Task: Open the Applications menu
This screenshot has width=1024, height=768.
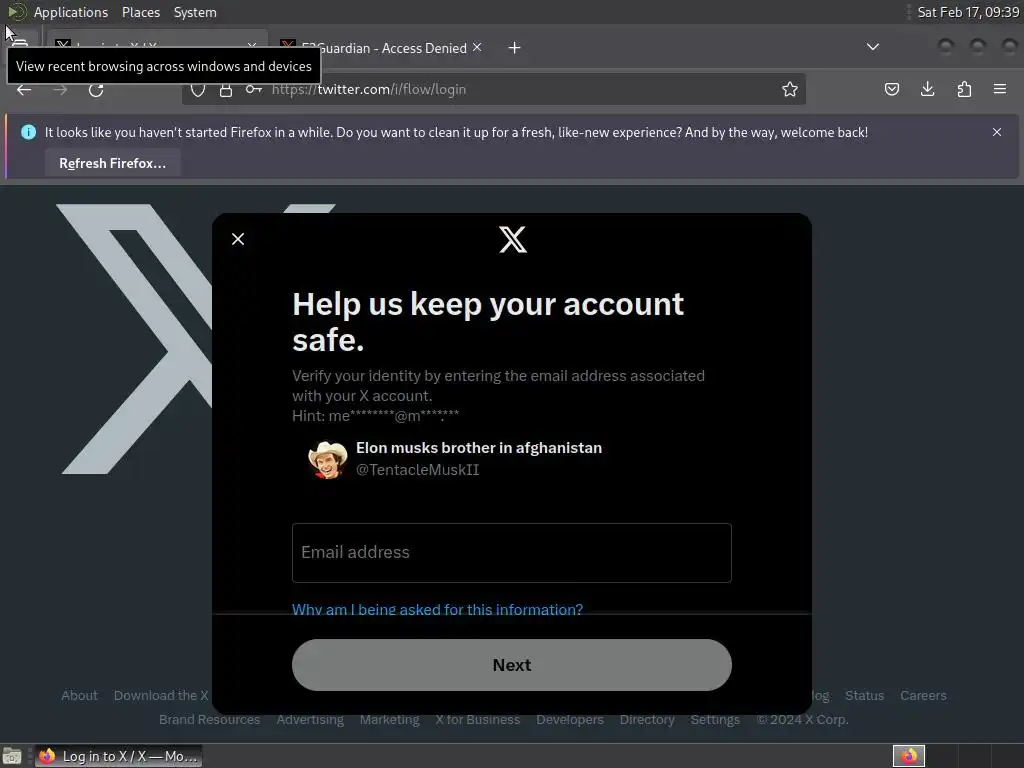Action: tap(71, 12)
